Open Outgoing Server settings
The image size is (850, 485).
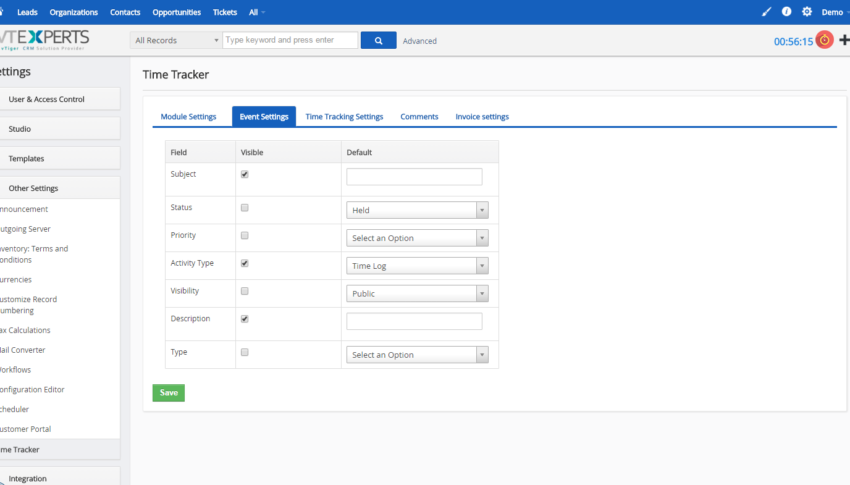25,229
